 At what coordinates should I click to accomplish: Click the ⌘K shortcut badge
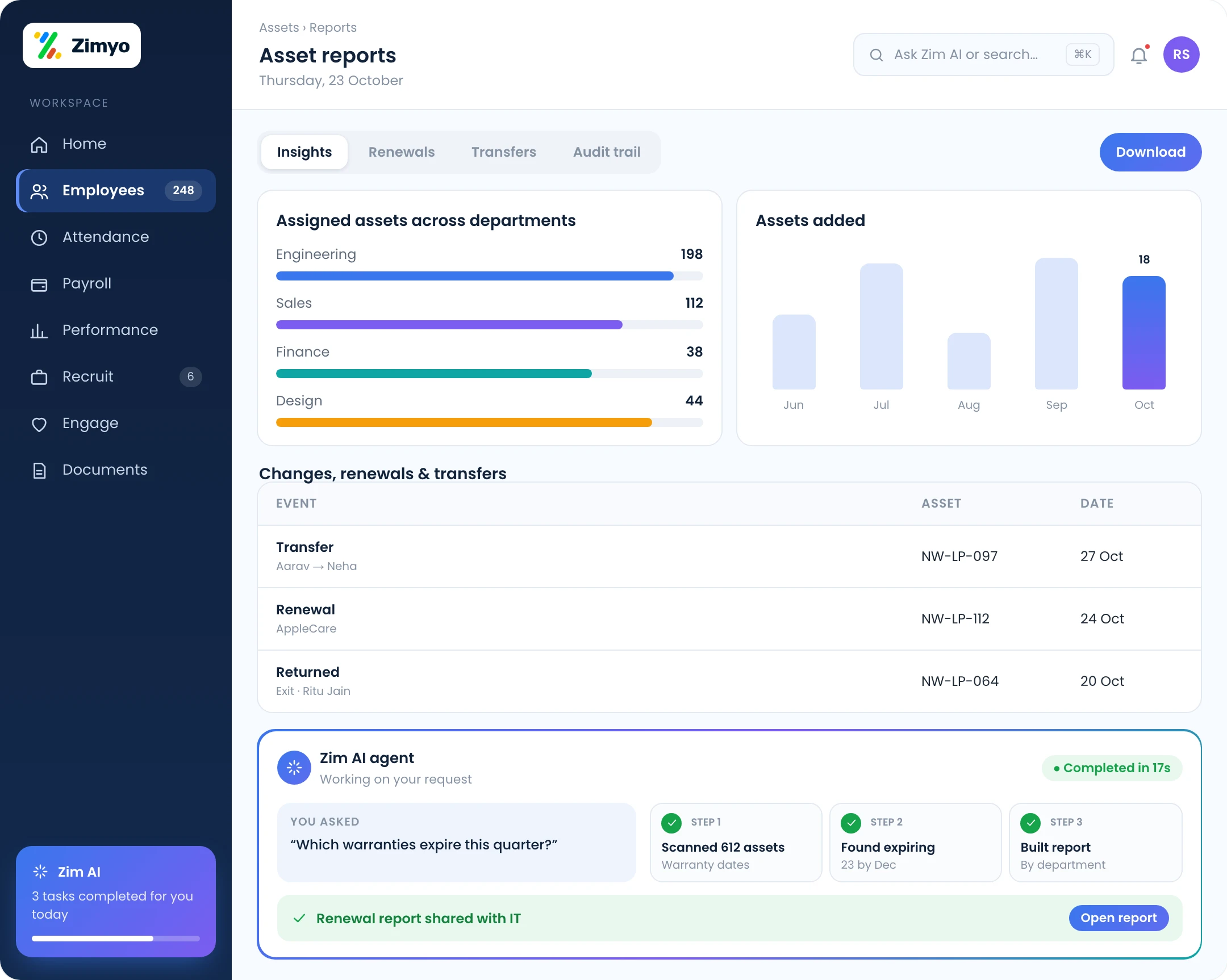1083,55
